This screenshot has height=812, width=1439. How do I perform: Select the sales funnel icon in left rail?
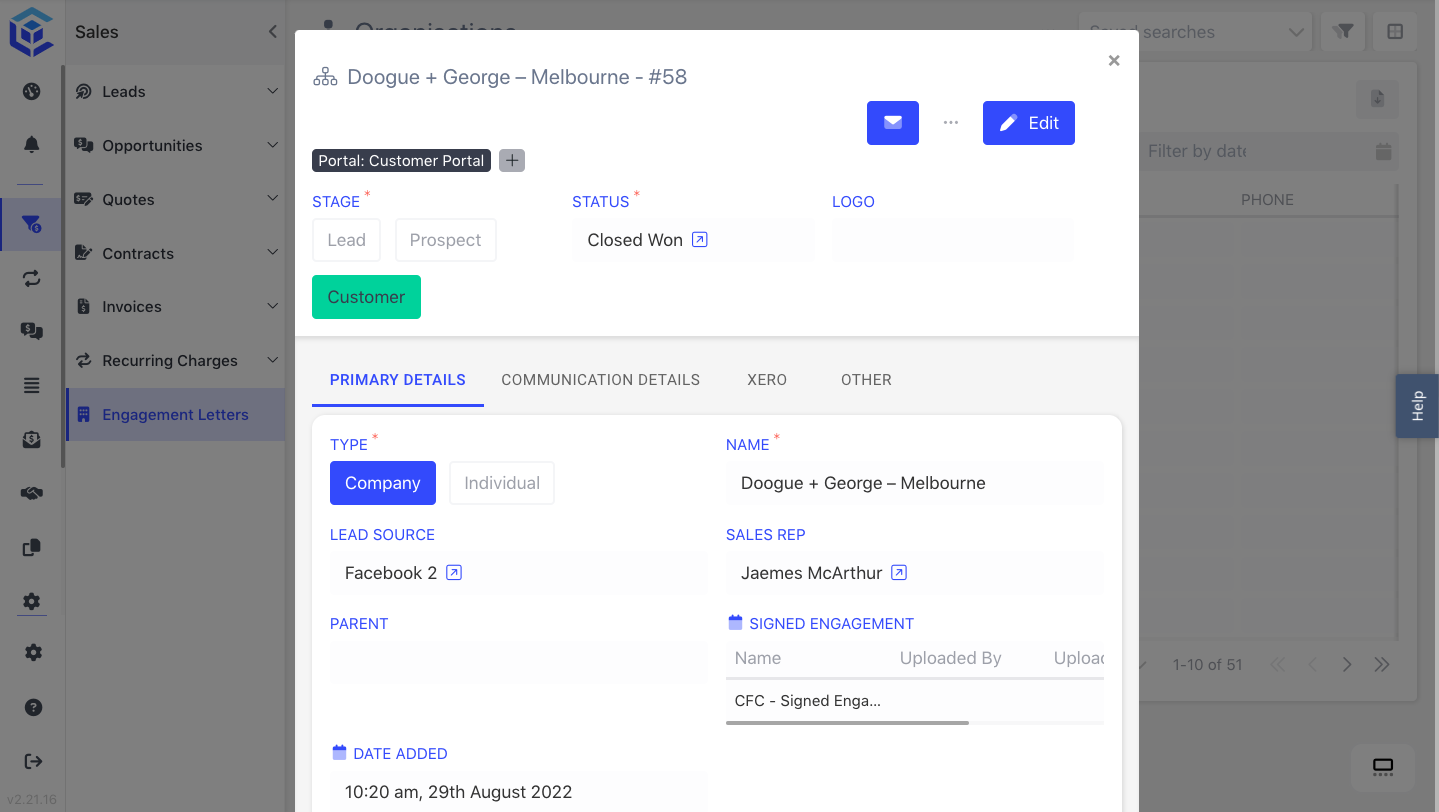[32, 225]
